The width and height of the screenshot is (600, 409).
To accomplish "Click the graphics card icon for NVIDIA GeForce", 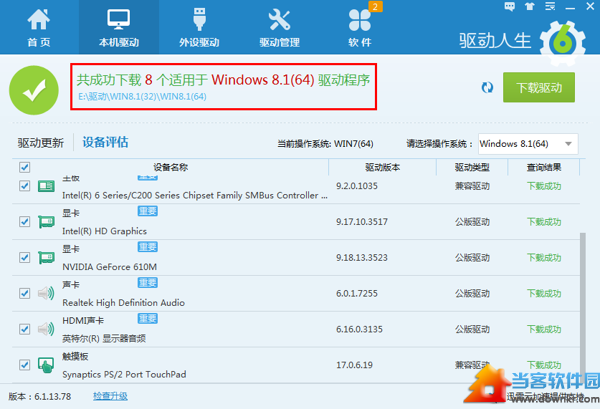I will click(46, 258).
